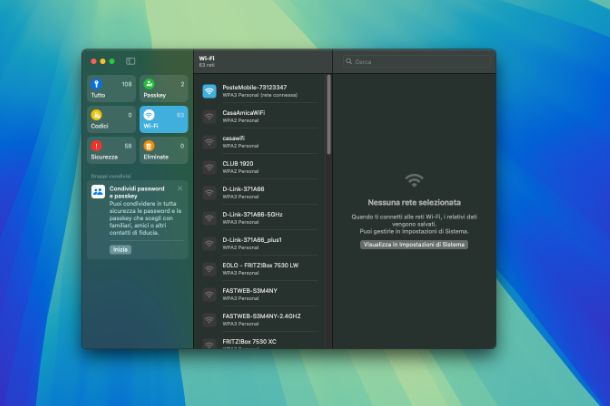
Task: Click the green Passkey person icon
Action: coord(149,84)
